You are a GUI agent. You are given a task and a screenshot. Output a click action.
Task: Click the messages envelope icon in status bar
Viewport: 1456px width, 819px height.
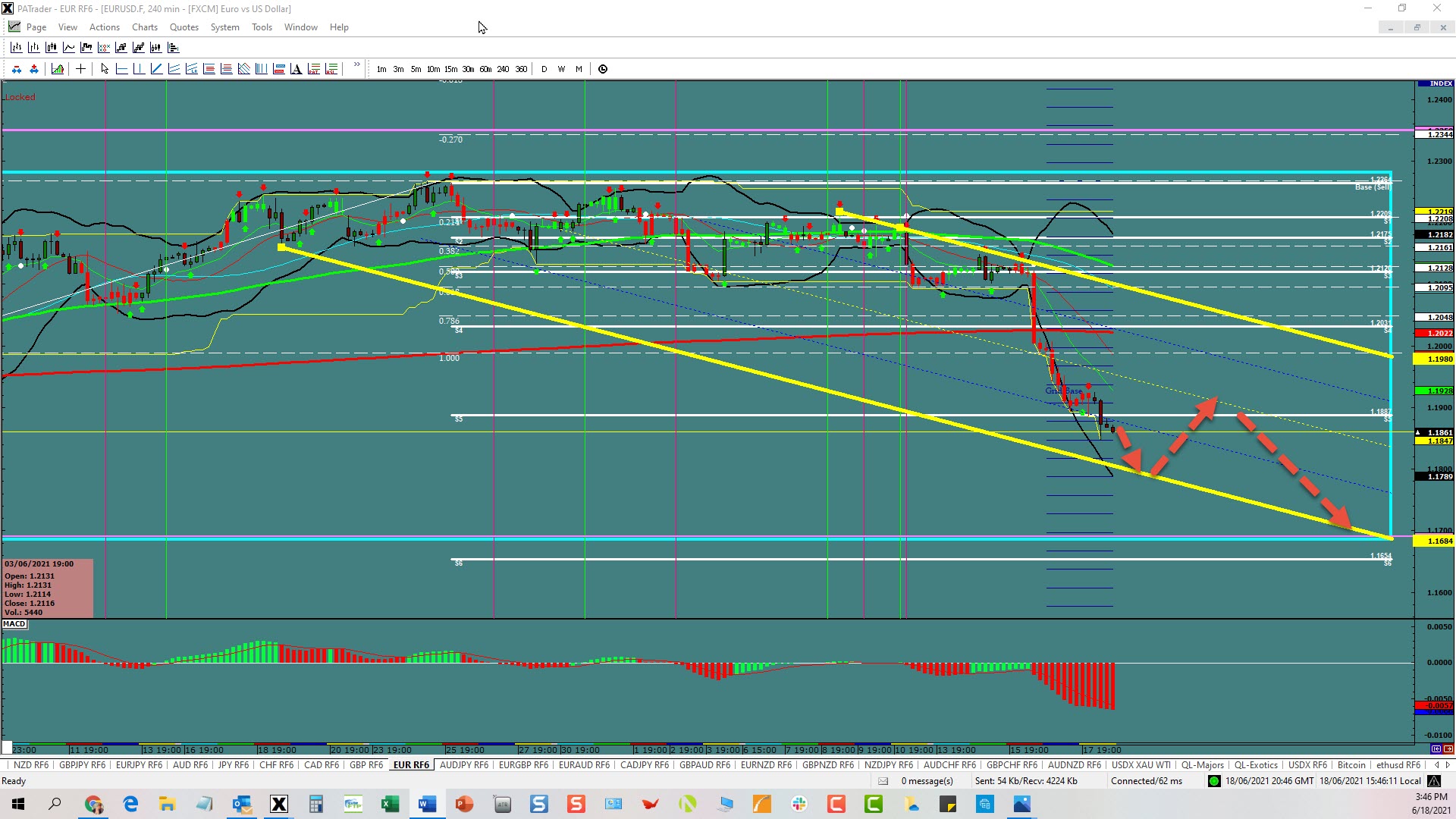883,781
